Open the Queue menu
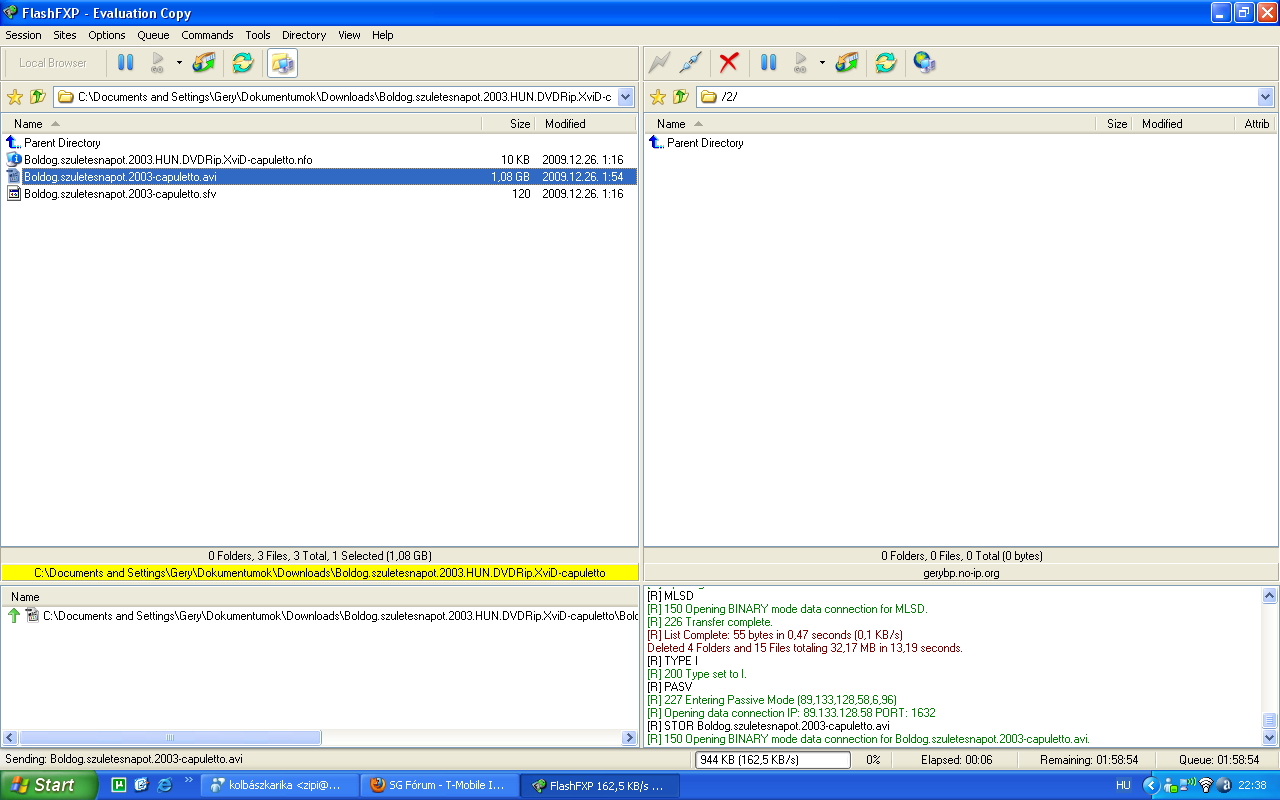The width and height of the screenshot is (1280, 800). [x=153, y=35]
